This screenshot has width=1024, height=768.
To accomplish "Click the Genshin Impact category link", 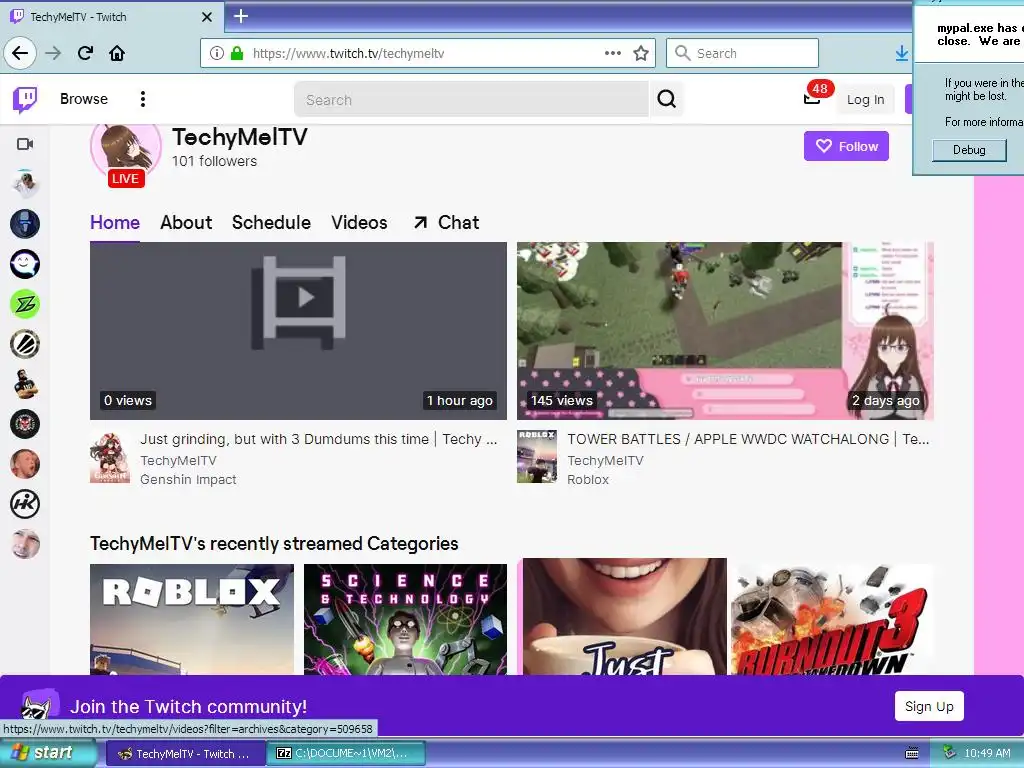I will tap(188, 479).
